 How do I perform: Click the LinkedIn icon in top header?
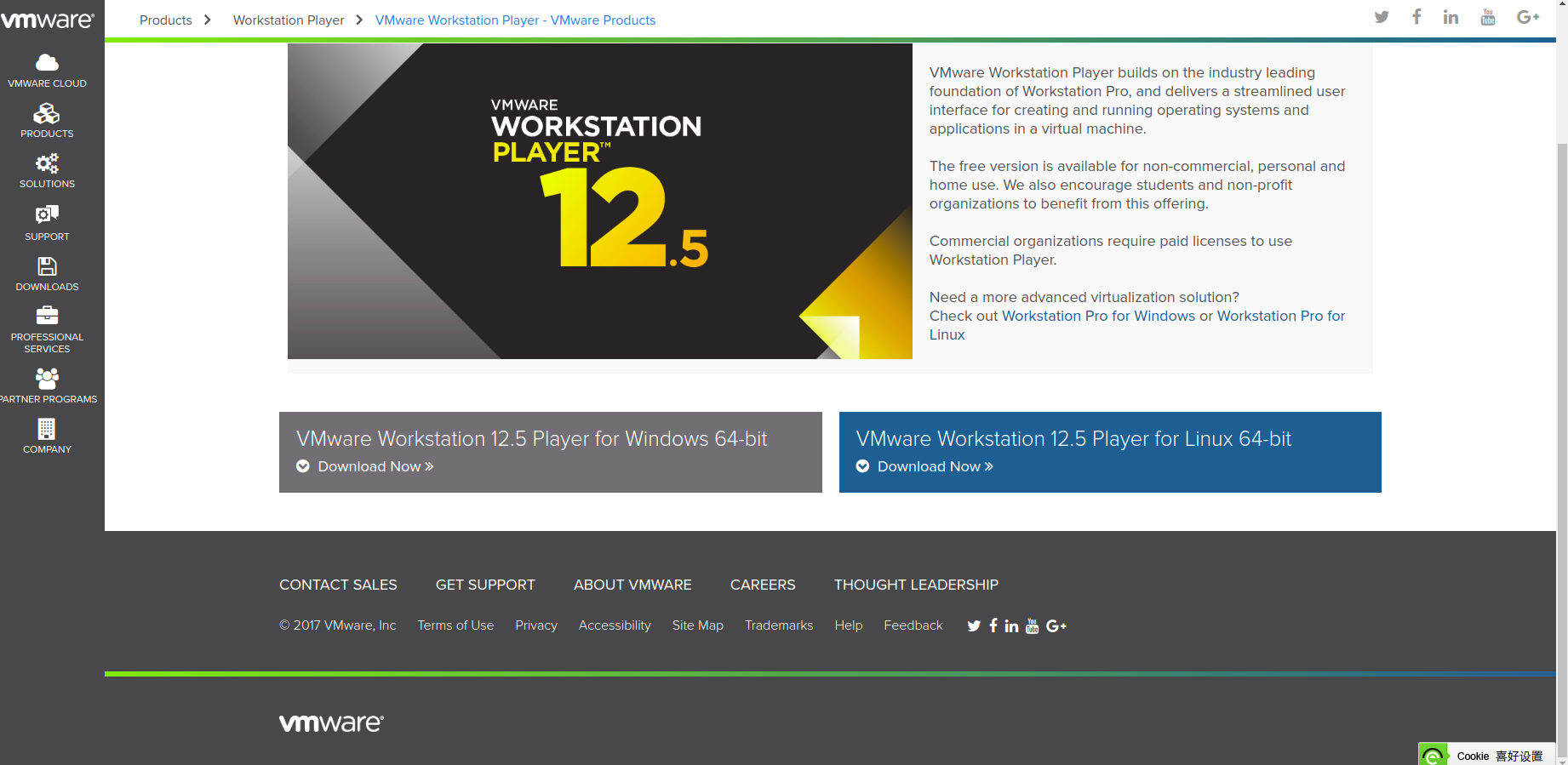click(1451, 17)
